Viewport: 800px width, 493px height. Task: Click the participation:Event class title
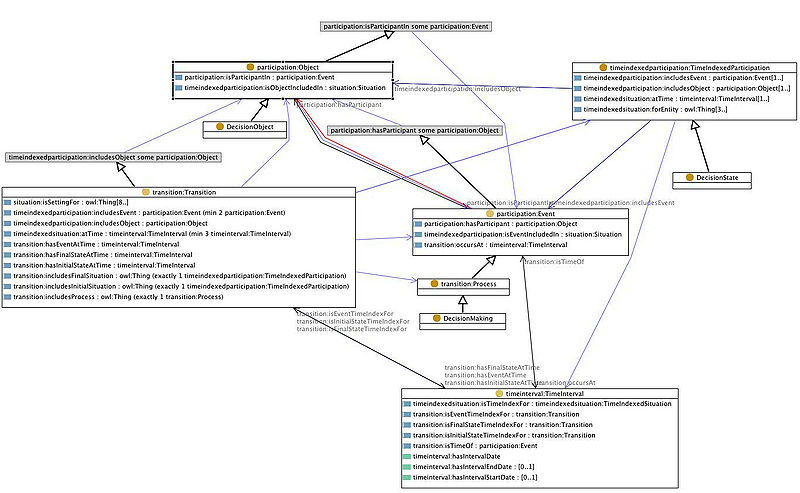[x=520, y=213]
